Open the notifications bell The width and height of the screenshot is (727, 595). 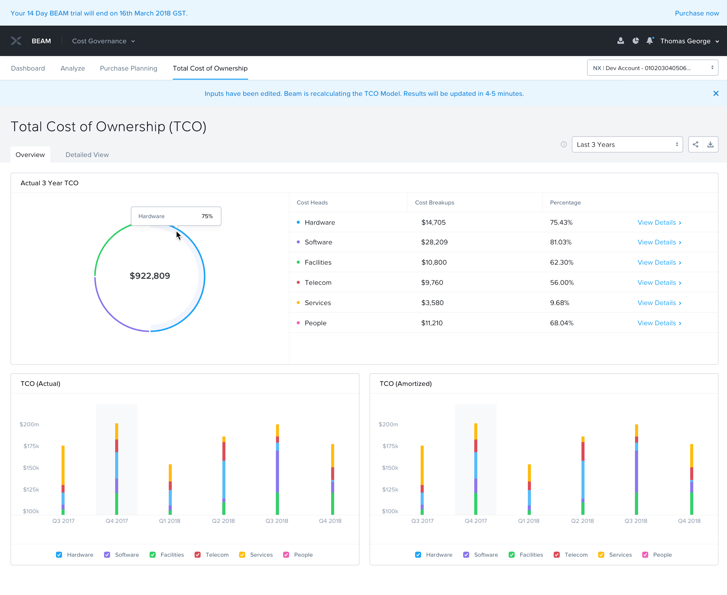click(x=649, y=41)
